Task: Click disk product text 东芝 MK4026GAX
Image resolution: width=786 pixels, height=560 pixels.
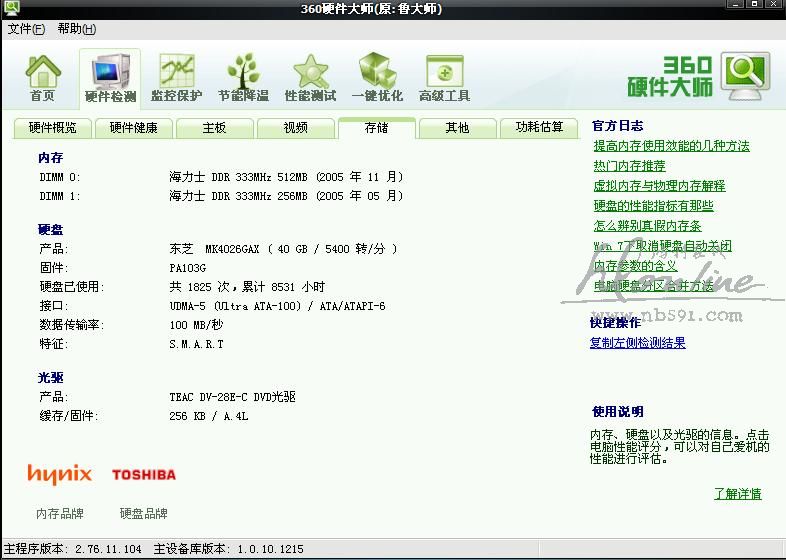Action: 283,249
